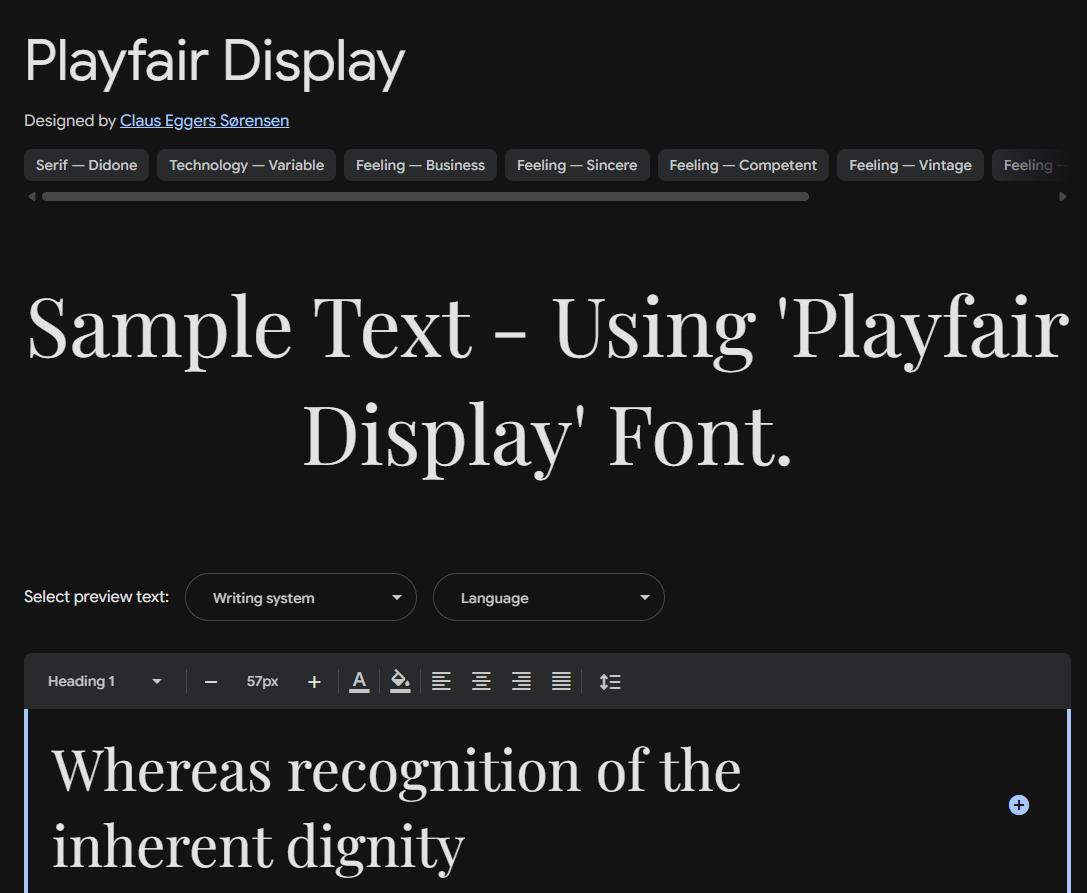Click the 'Select preview text:' label
Image resolution: width=1087 pixels, height=893 pixels.
tap(96, 597)
